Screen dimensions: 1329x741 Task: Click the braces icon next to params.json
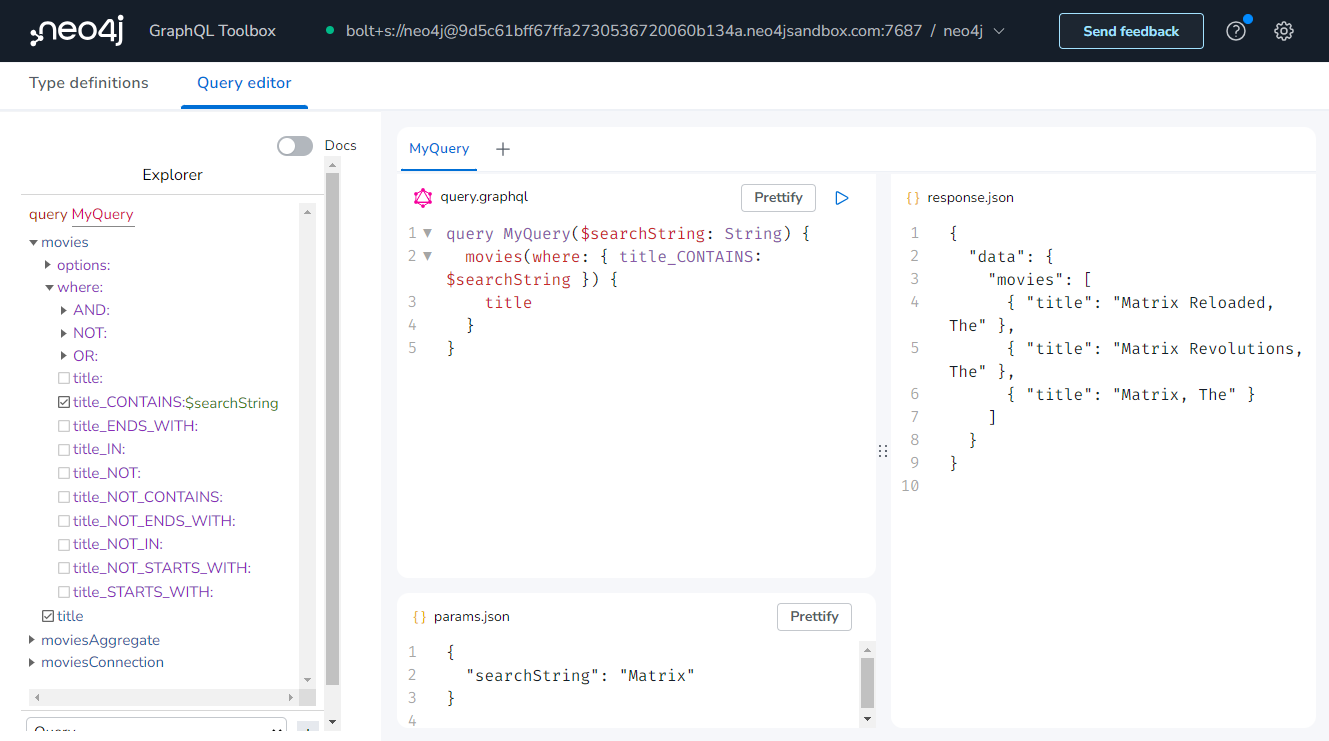(x=419, y=616)
